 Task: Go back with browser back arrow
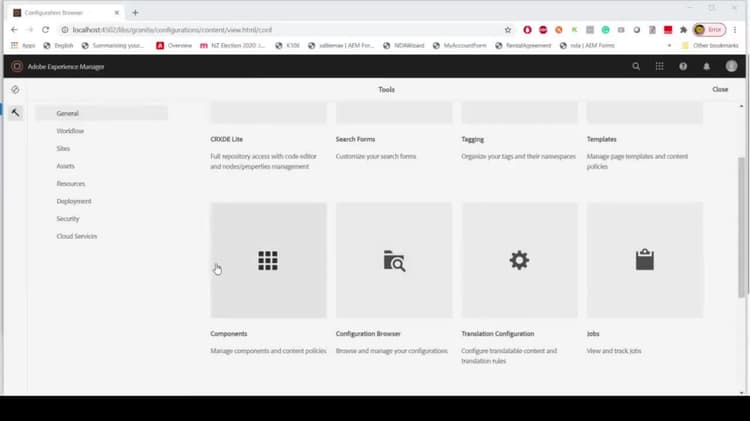pyautogui.click(x=14, y=30)
